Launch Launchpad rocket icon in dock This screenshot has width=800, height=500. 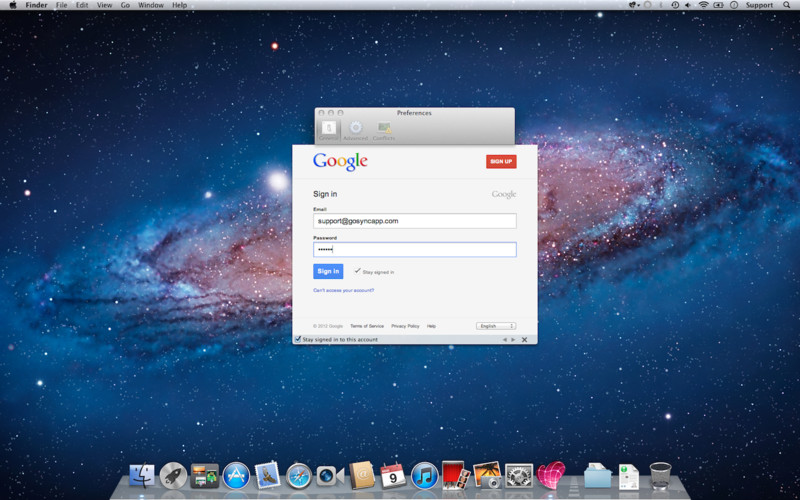pos(173,476)
